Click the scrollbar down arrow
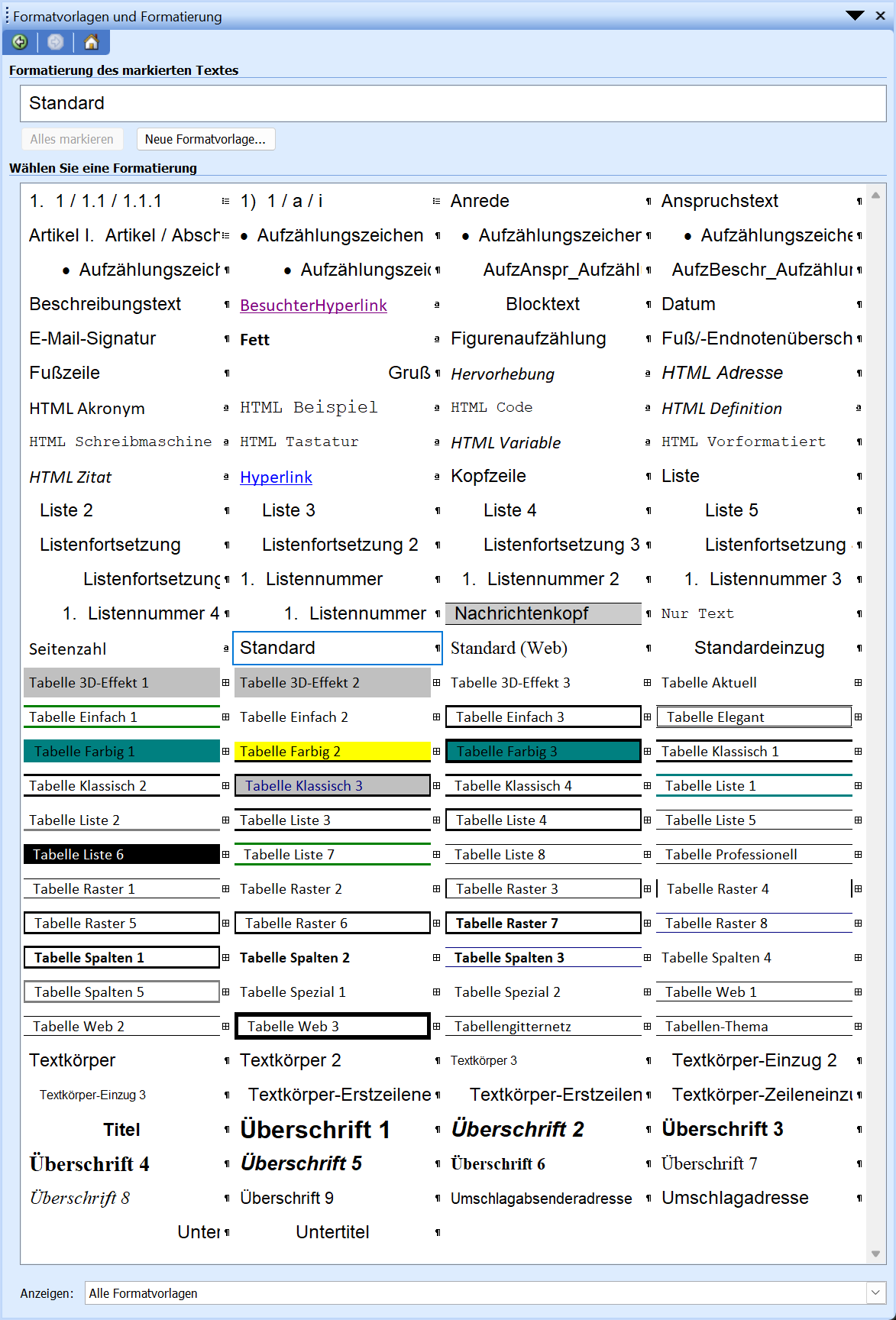Viewport: 896px width, 1320px height. [x=875, y=1254]
